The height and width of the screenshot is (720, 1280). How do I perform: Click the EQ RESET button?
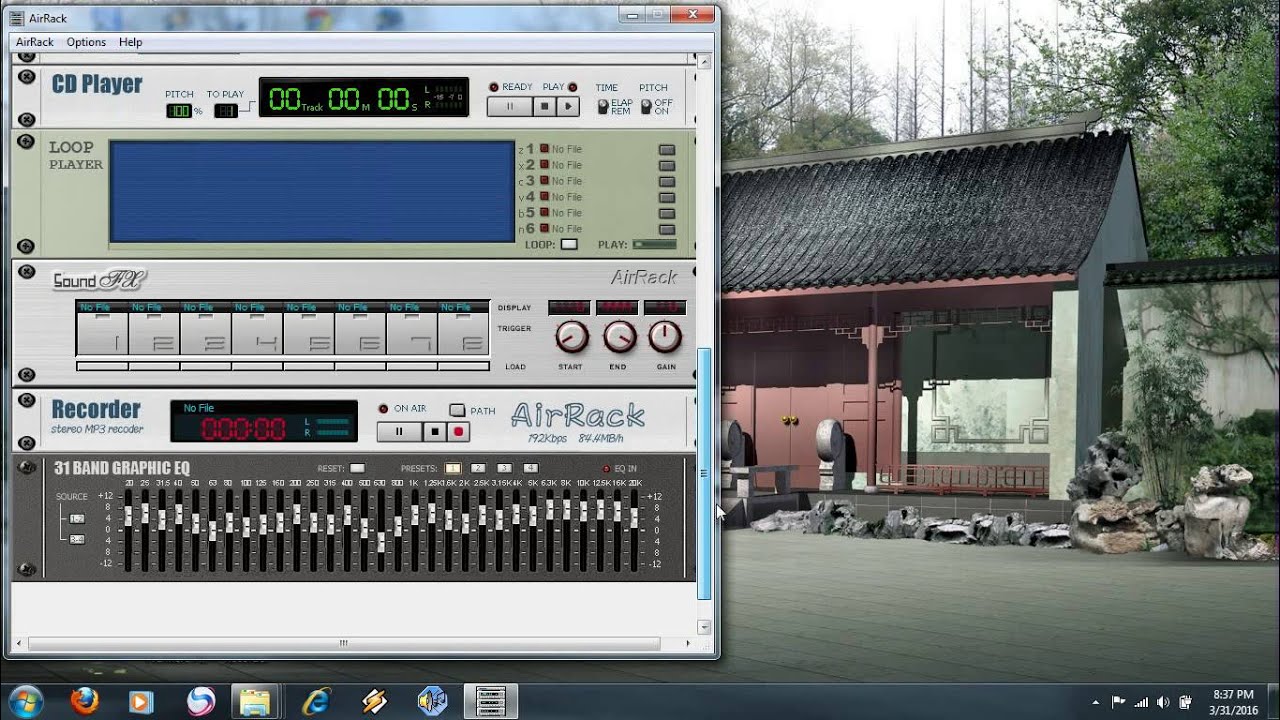click(357, 468)
